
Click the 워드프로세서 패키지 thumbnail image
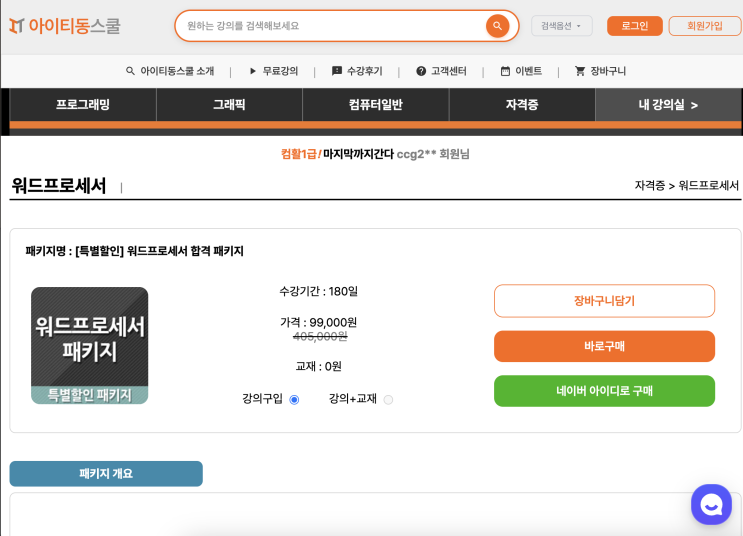point(90,345)
